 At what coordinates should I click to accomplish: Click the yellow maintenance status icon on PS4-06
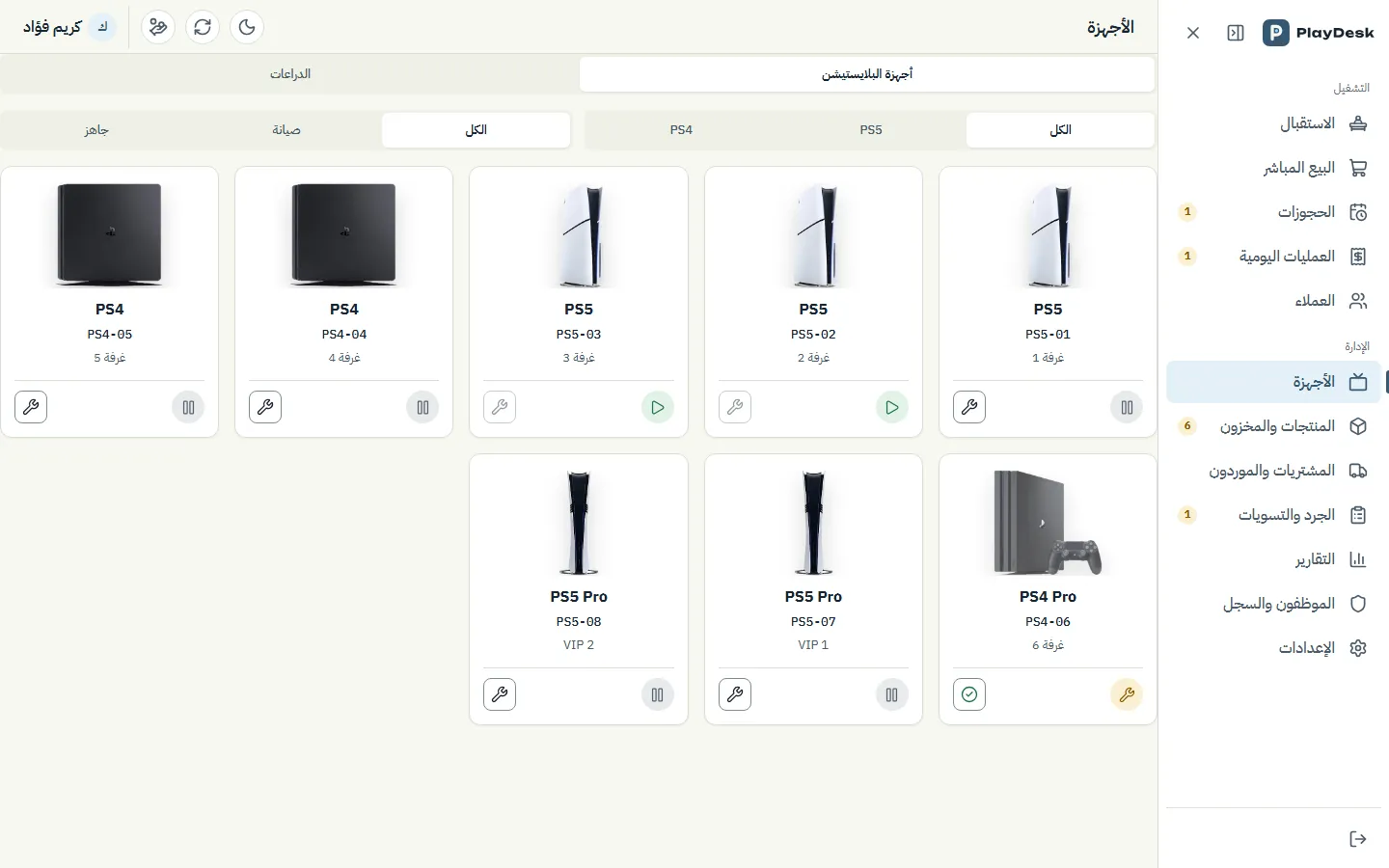point(1127,694)
